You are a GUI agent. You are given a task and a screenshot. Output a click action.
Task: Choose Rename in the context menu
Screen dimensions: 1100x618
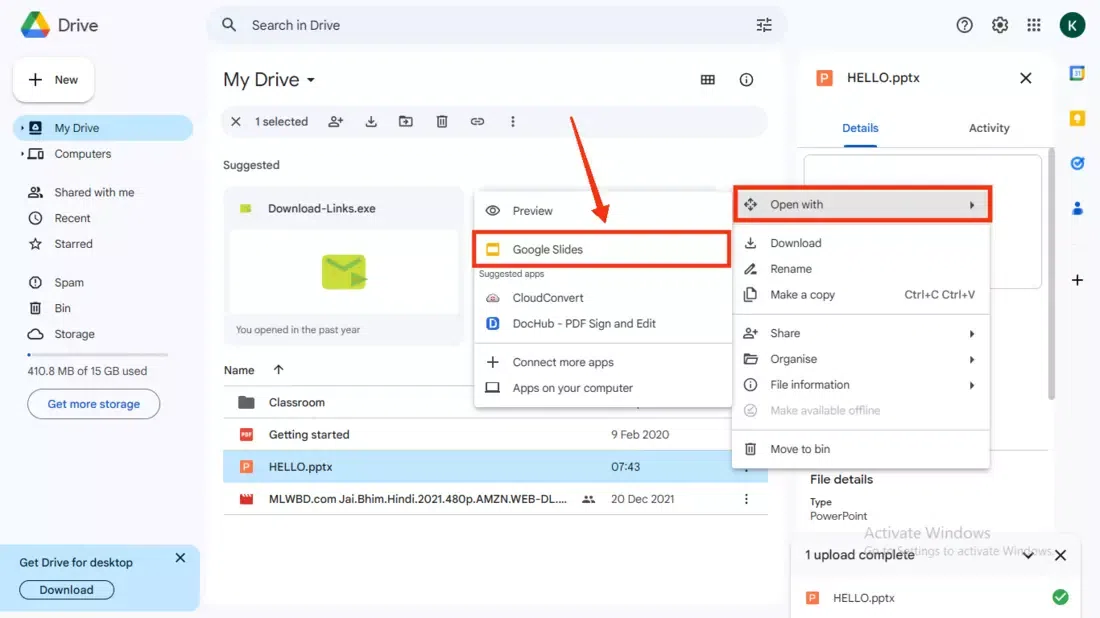point(861,269)
